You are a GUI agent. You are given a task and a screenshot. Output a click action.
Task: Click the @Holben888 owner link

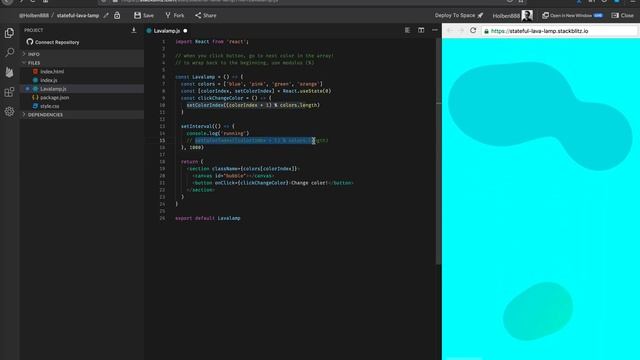pos(34,16)
